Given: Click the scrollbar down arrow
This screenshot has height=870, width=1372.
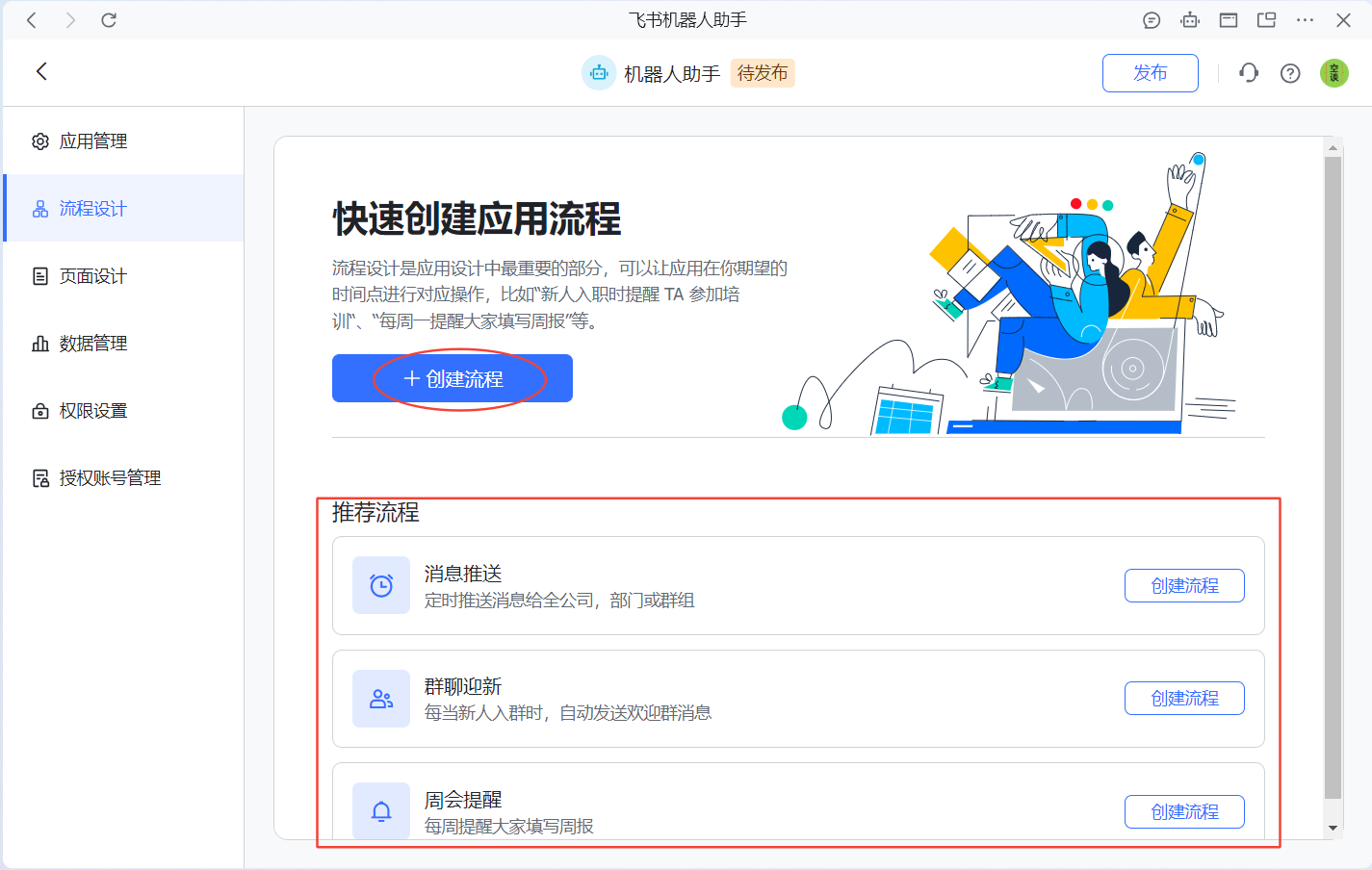Looking at the screenshot, I should 1333,828.
